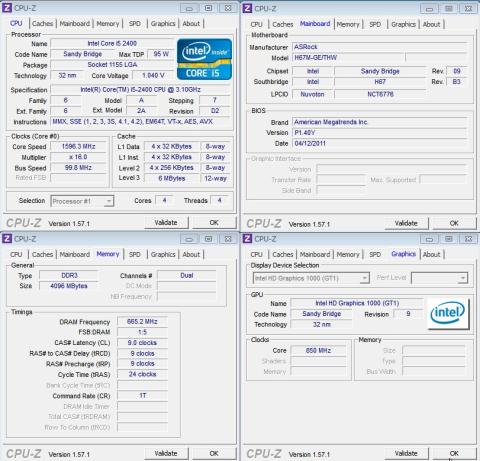This screenshot has height=461, width=480.
Task: Click the Specification field with i5-2400 CPU @ 3.10GHz
Action: (x=140, y=89)
